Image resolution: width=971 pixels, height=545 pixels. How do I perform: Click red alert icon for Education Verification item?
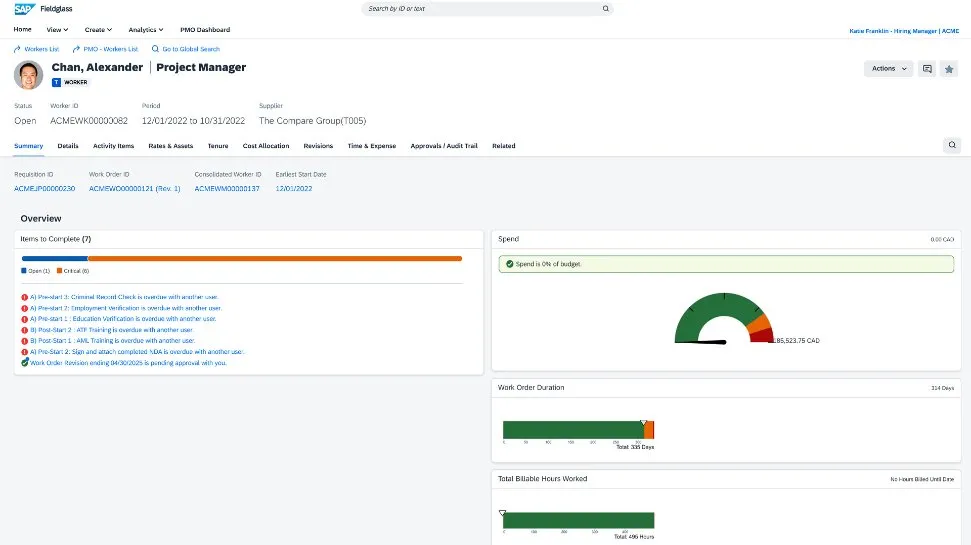point(25,319)
